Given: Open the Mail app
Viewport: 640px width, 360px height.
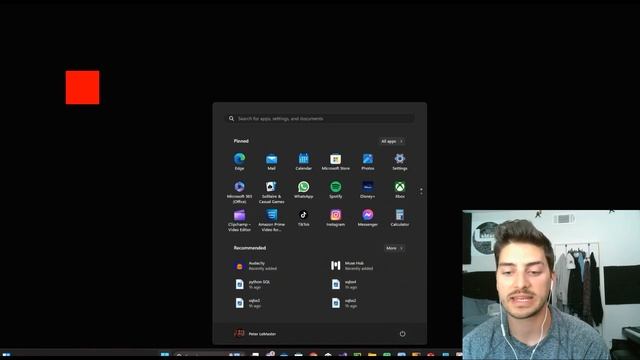Looking at the screenshot, I should (271, 162).
